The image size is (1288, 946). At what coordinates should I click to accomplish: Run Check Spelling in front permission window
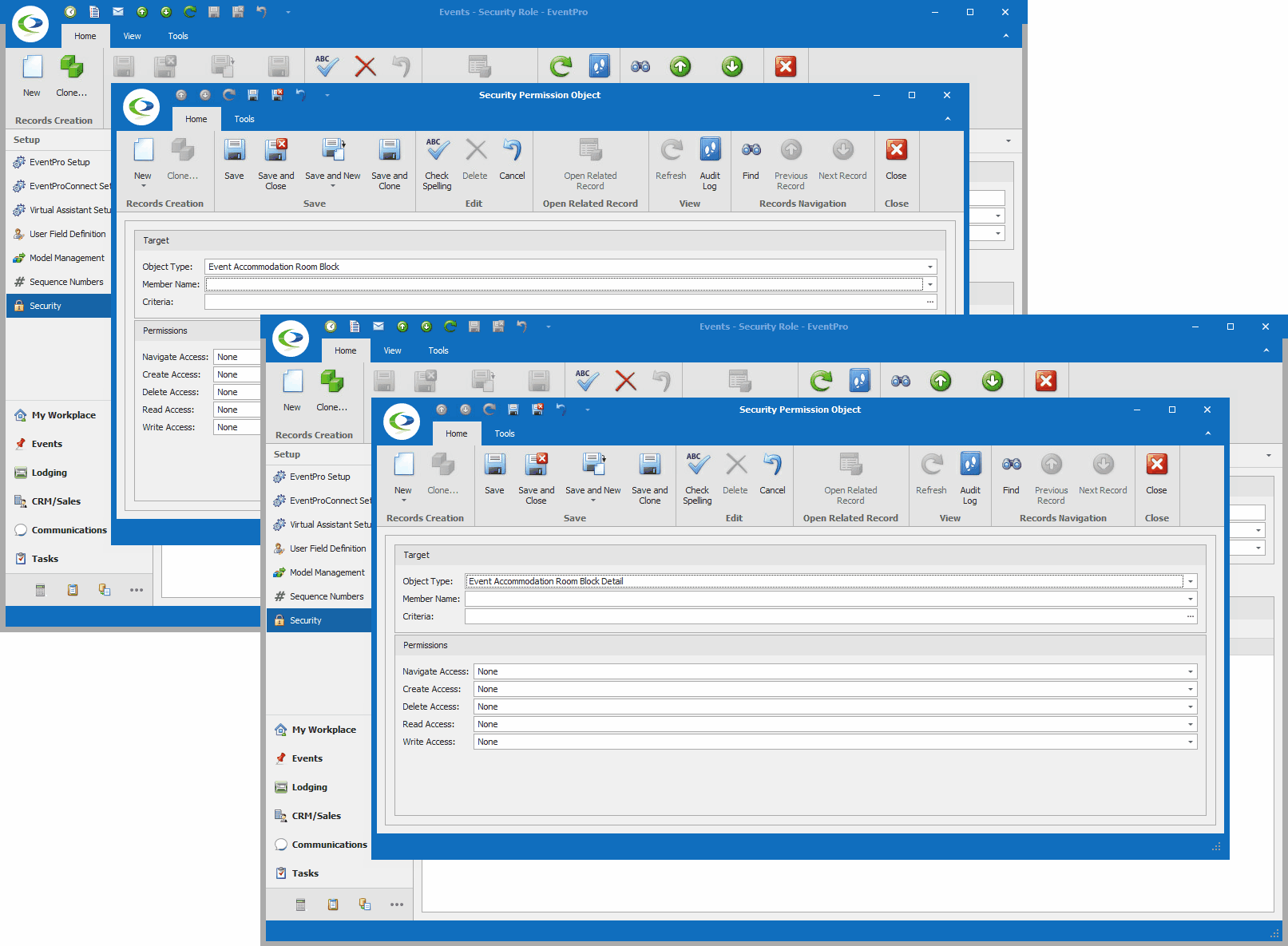pos(697,478)
